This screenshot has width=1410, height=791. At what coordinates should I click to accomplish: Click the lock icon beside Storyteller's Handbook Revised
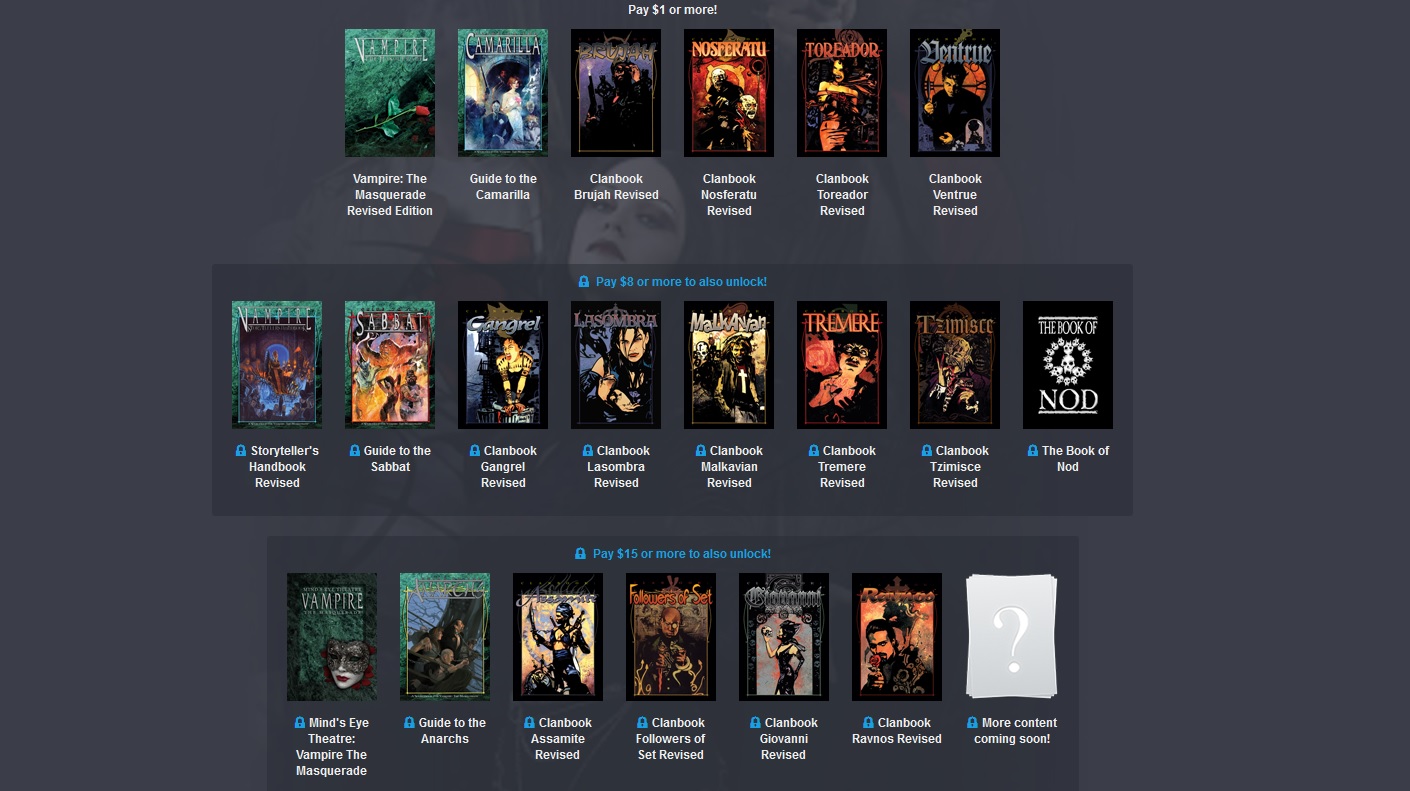click(x=241, y=451)
